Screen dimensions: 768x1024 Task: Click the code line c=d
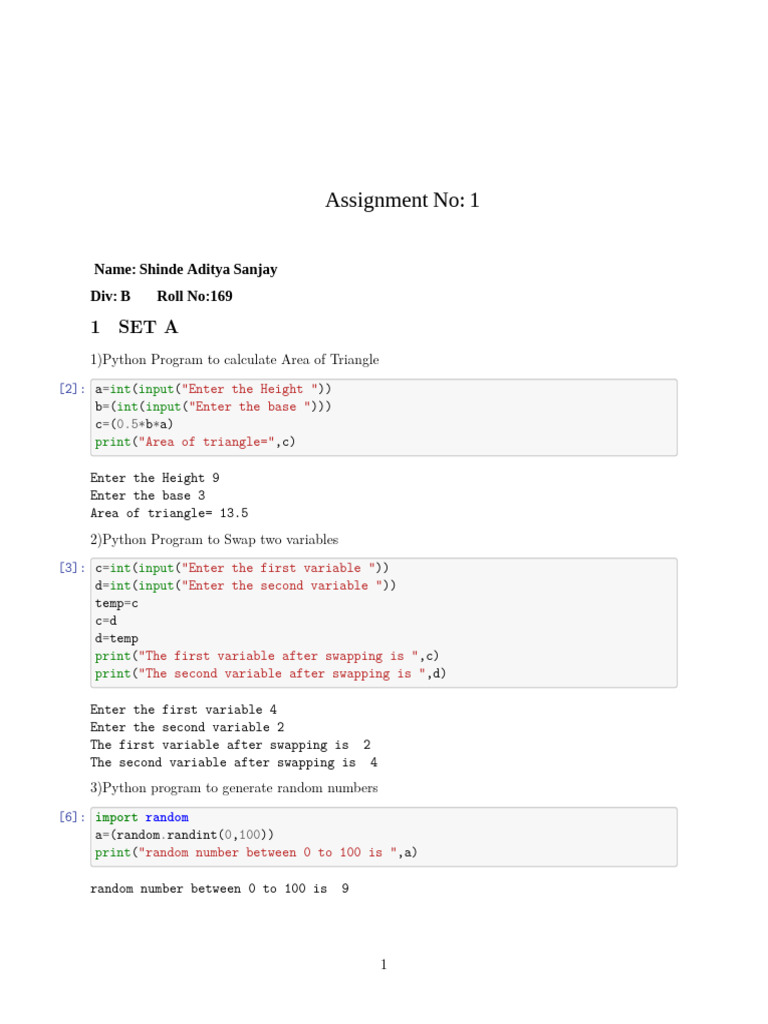[x=106, y=620]
